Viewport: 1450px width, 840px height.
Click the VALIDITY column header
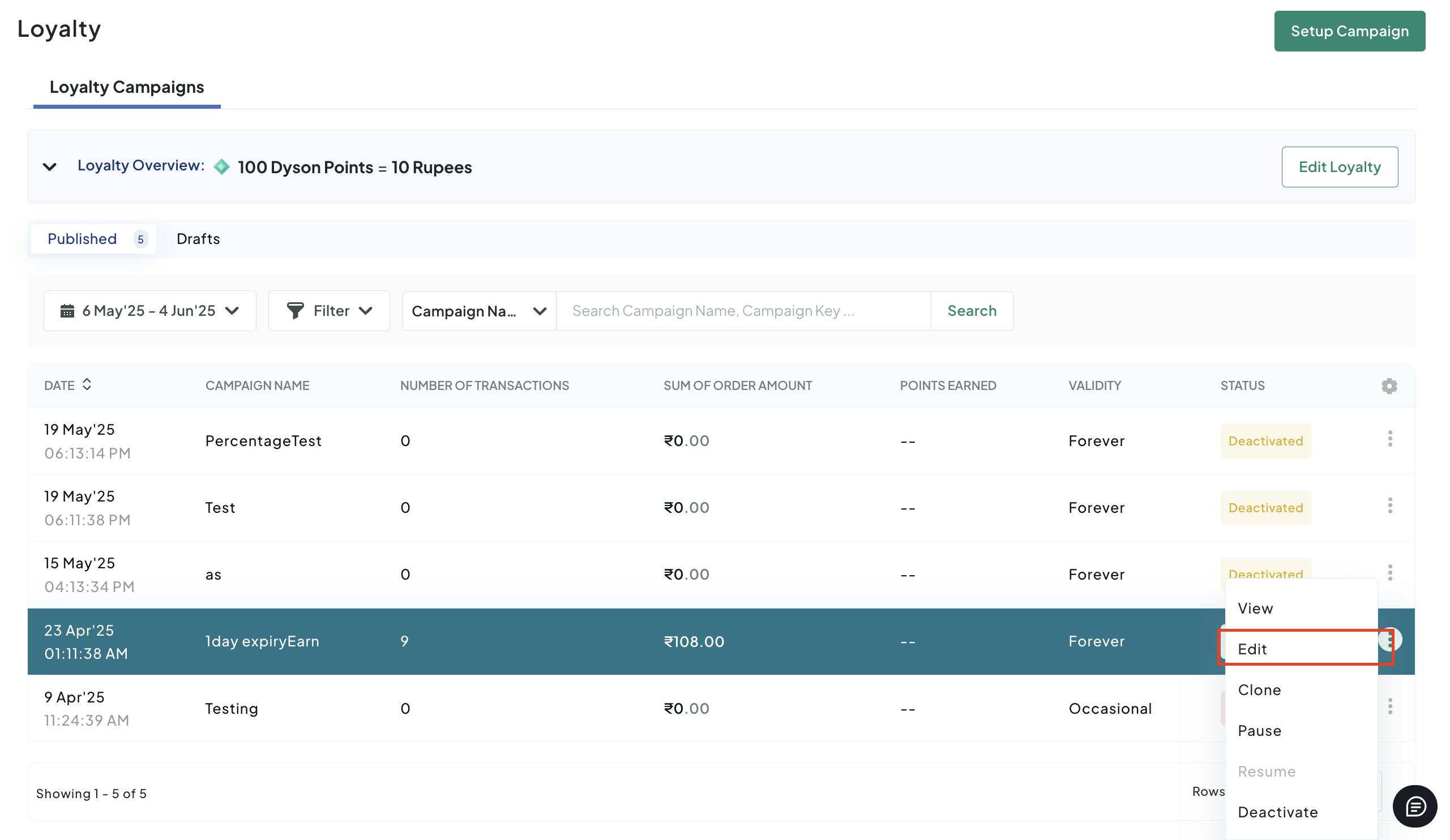pos(1094,385)
